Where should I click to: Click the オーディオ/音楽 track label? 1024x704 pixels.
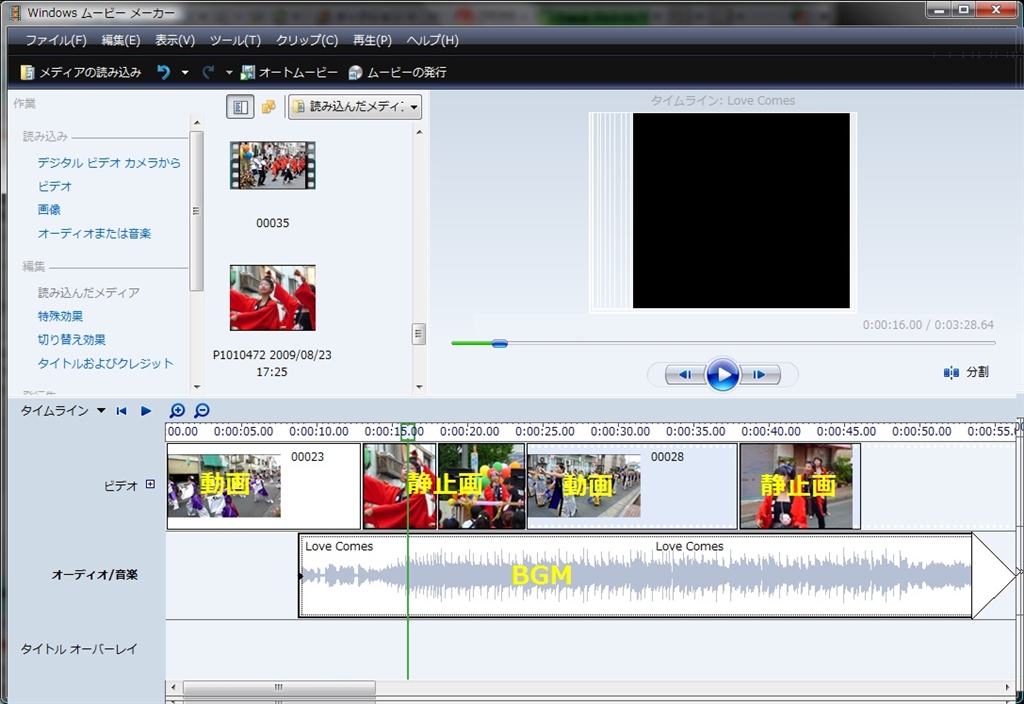point(95,575)
